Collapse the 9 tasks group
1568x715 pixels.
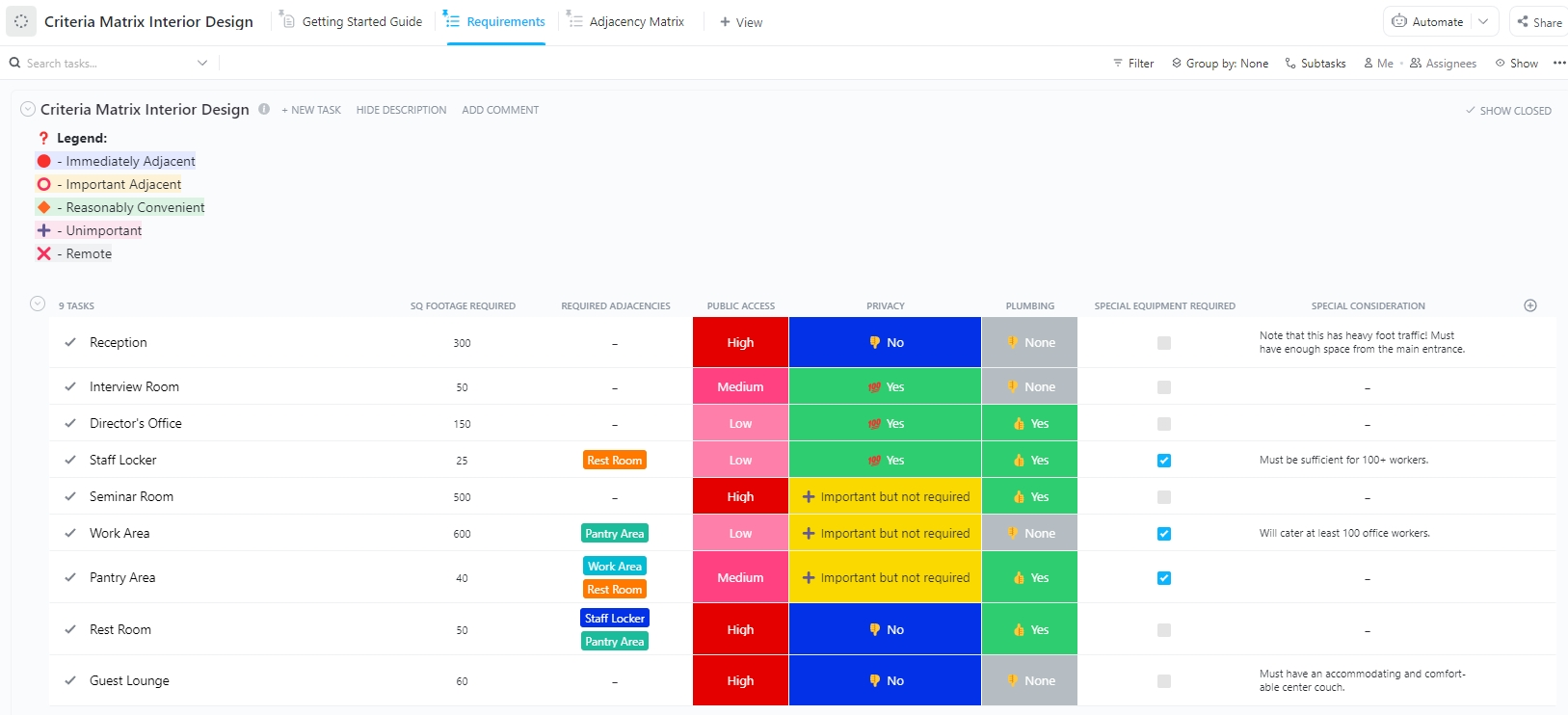click(x=38, y=304)
